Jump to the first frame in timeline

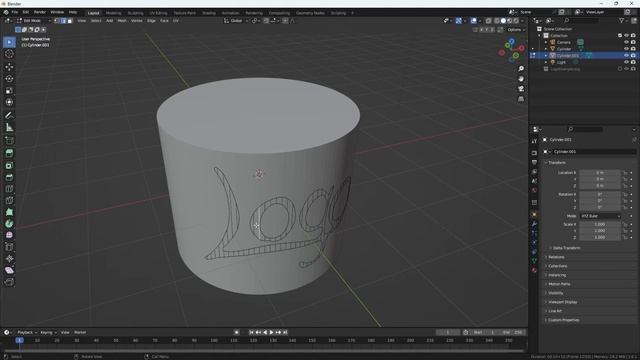pyautogui.click(x=251, y=332)
